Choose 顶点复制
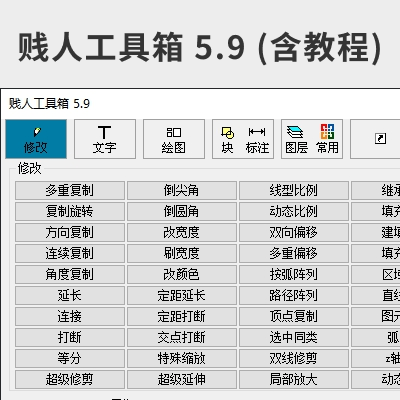The height and width of the screenshot is (400, 400). pos(294,316)
